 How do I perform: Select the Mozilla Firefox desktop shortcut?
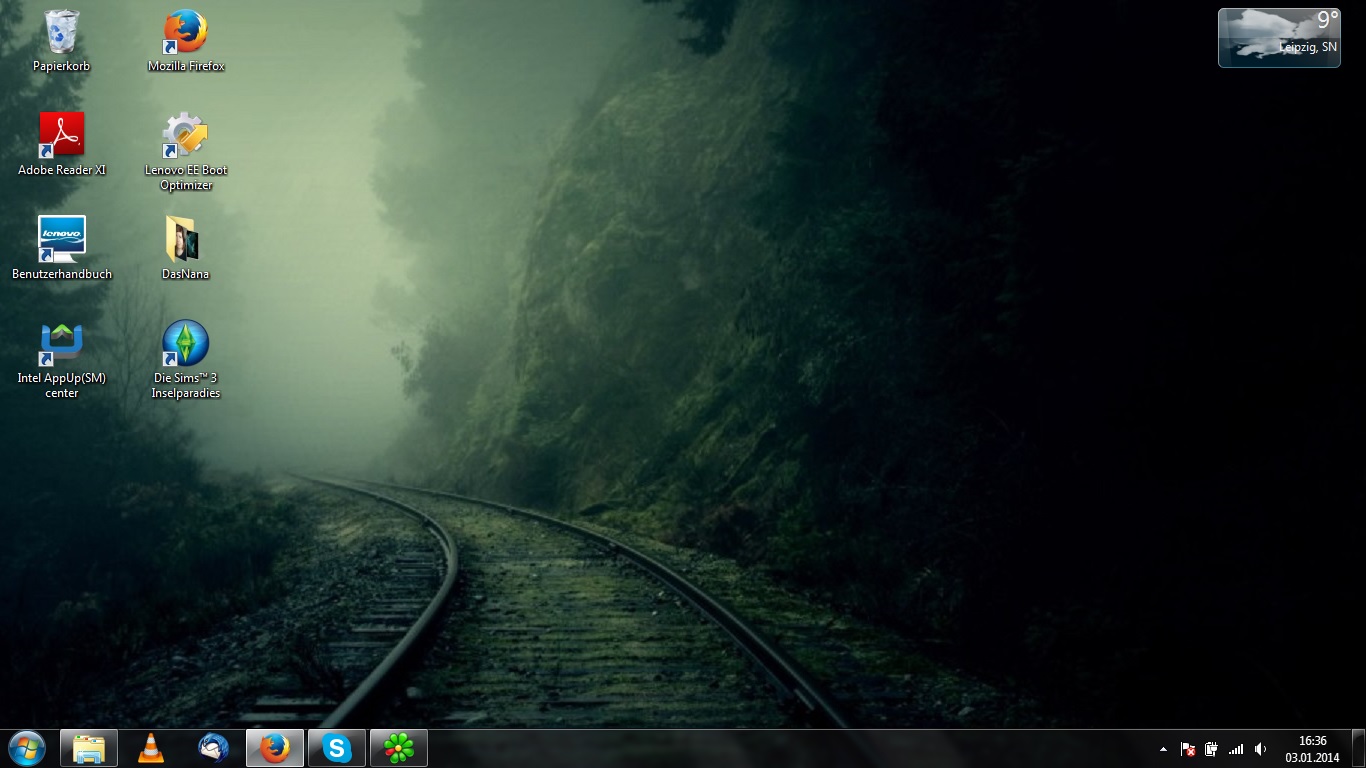pyautogui.click(x=186, y=33)
